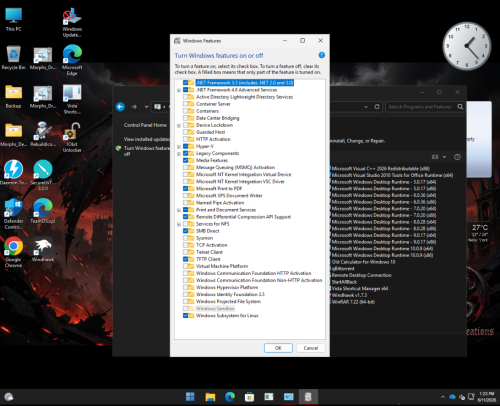The width and height of the screenshot is (500, 406).
Task: Select the Remote Desktop Connection entry
Action: (362, 275)
